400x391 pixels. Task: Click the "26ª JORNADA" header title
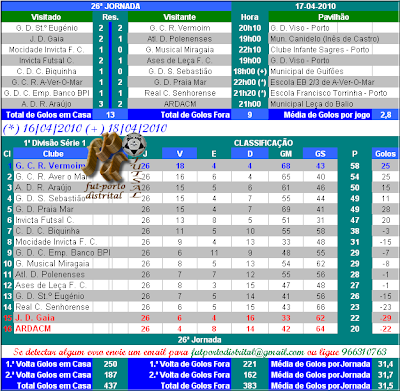click(116, 6)
